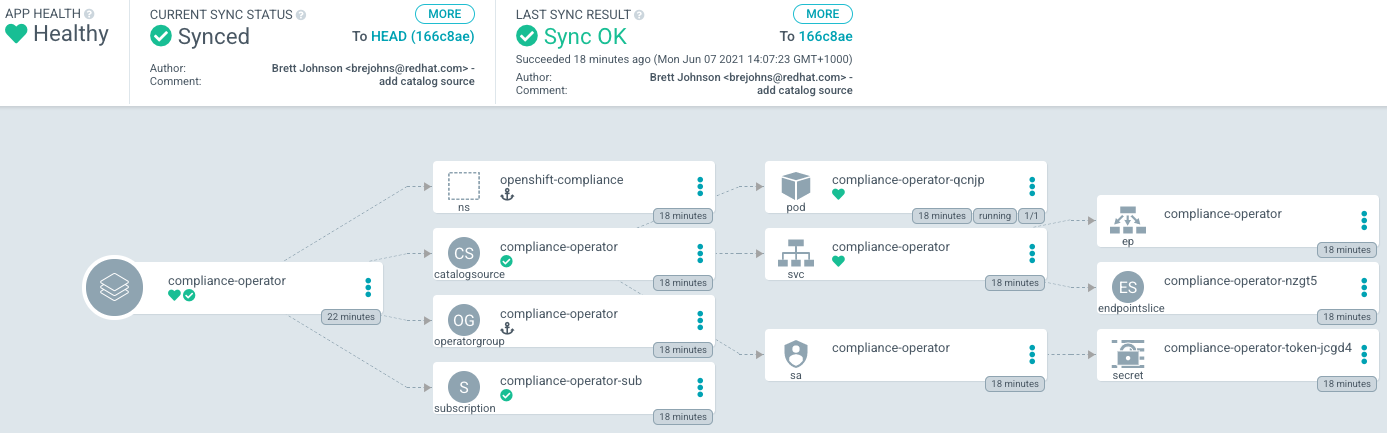This screenshot has height=433, width=1387.
Task: Click the secret lock icon for token-jcgd4
Action: 1128,354
